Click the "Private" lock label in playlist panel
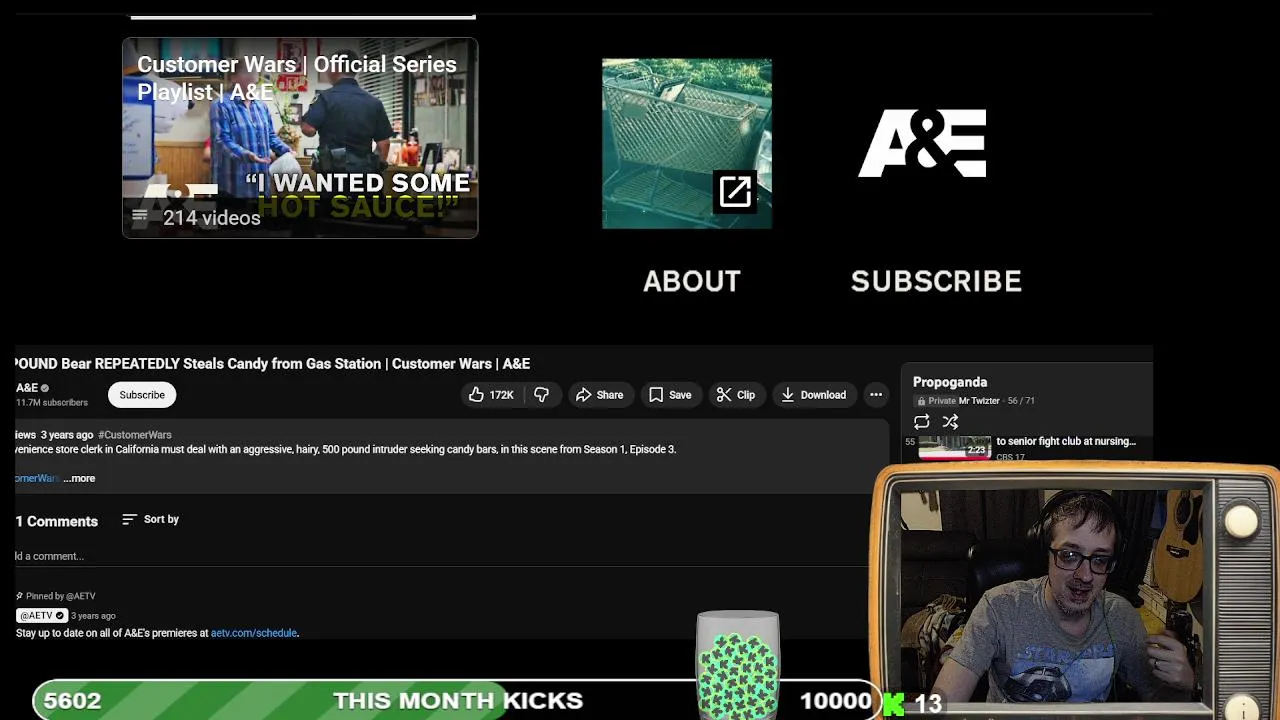This screenshot has height=720, width=1280. tap(936, 401)
